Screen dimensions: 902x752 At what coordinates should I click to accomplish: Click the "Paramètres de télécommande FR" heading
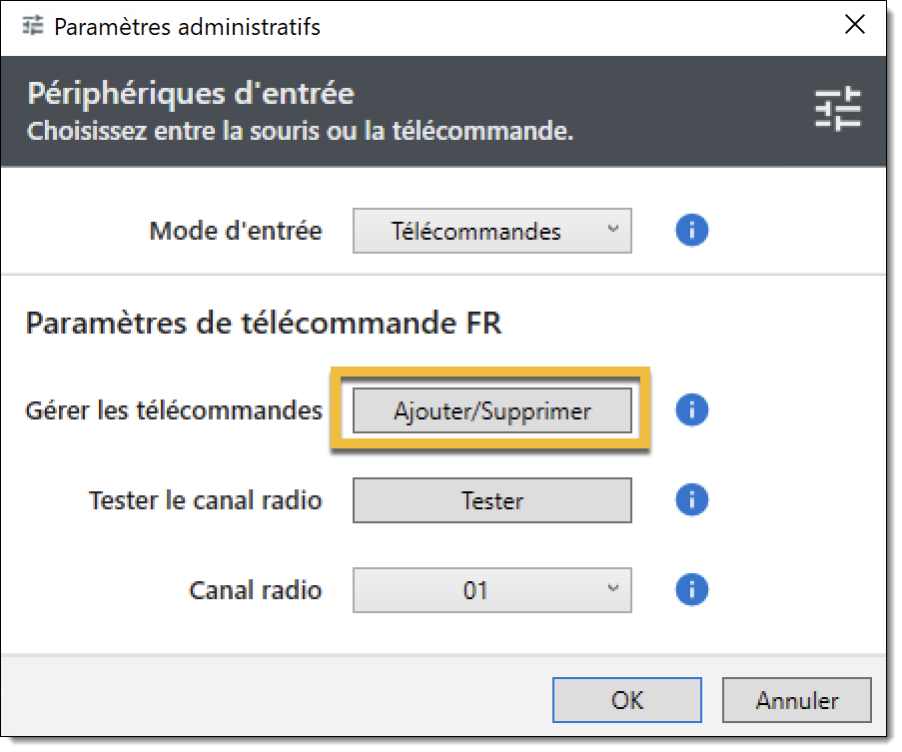tap(263, 323)
